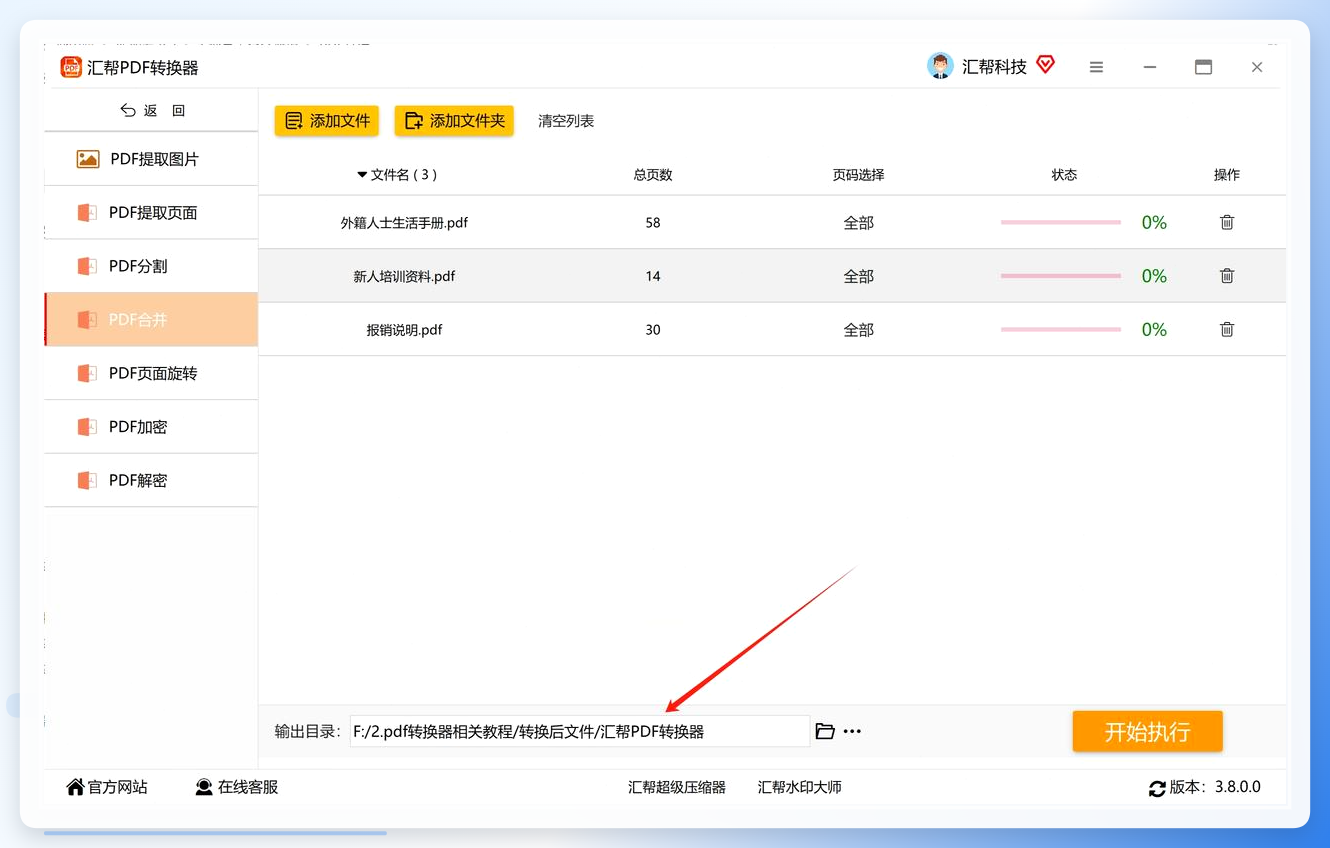1330x848 pixels.
Task: Click version text 版本：3.8.0.0
Action: point(1215,787)
